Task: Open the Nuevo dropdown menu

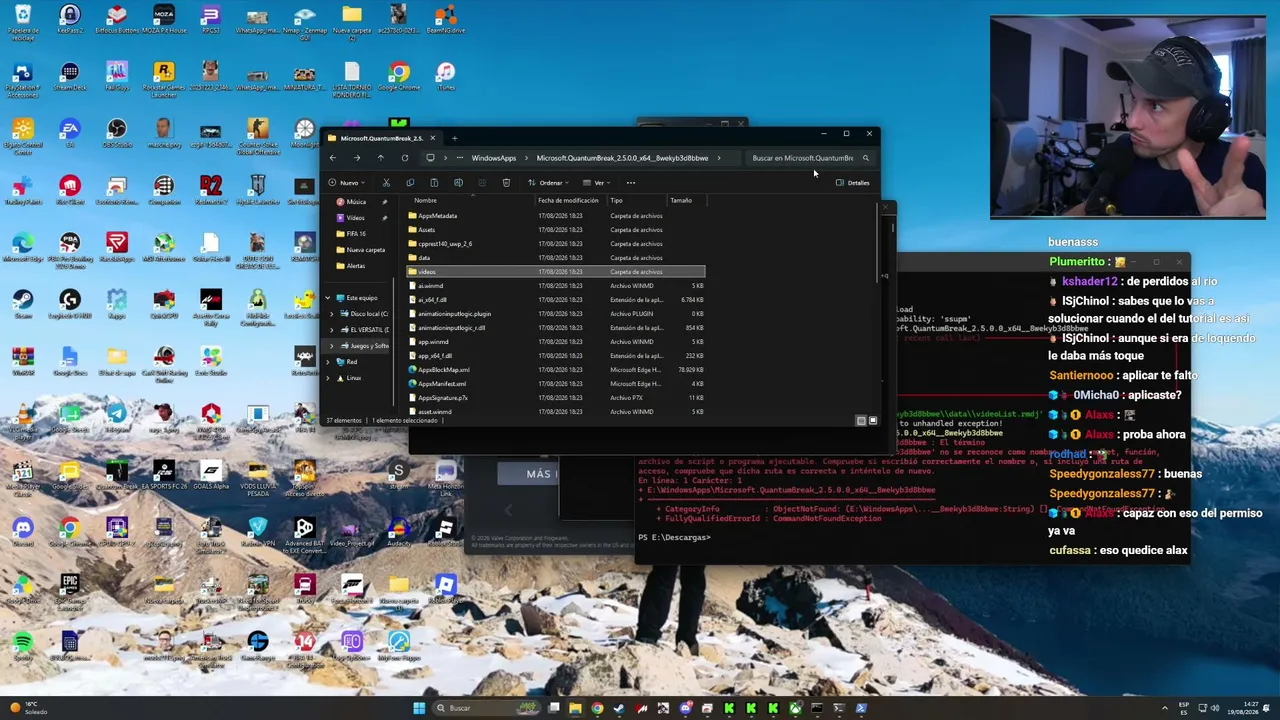Action: 347,183
